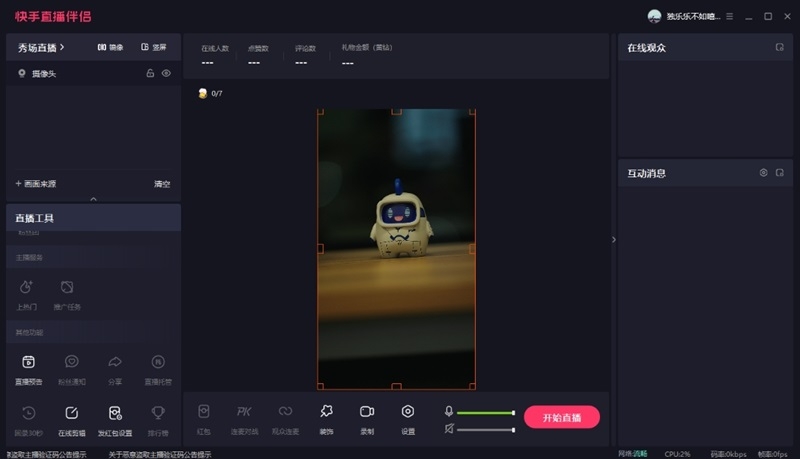Click the 开始直播 start streaming button
This screenshot has width=800, height=459.
tap(561, 417)
